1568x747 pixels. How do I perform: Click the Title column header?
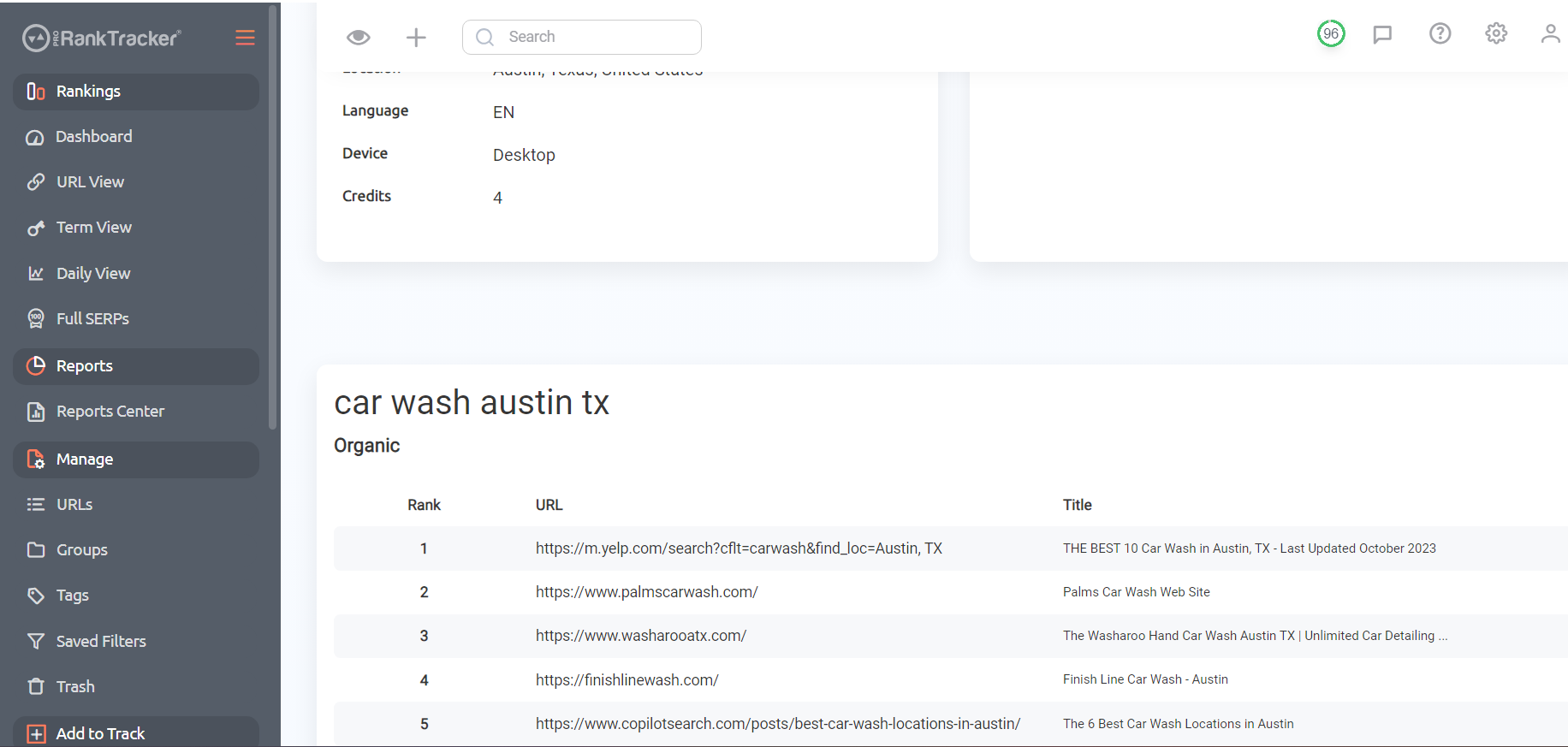coord(1078,505)
